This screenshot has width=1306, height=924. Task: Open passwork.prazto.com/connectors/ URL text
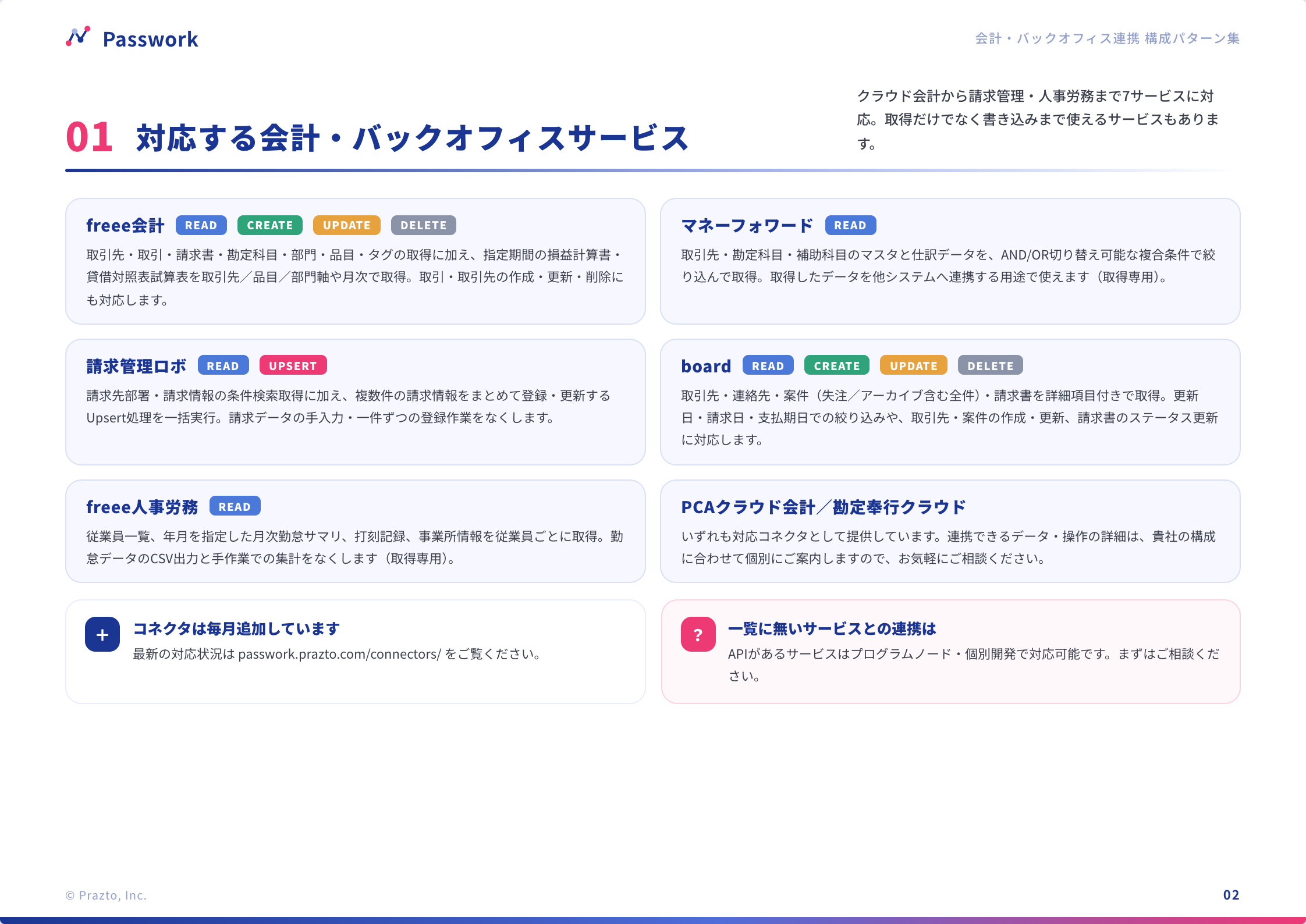pyautogui.click(x=340, y=654)
